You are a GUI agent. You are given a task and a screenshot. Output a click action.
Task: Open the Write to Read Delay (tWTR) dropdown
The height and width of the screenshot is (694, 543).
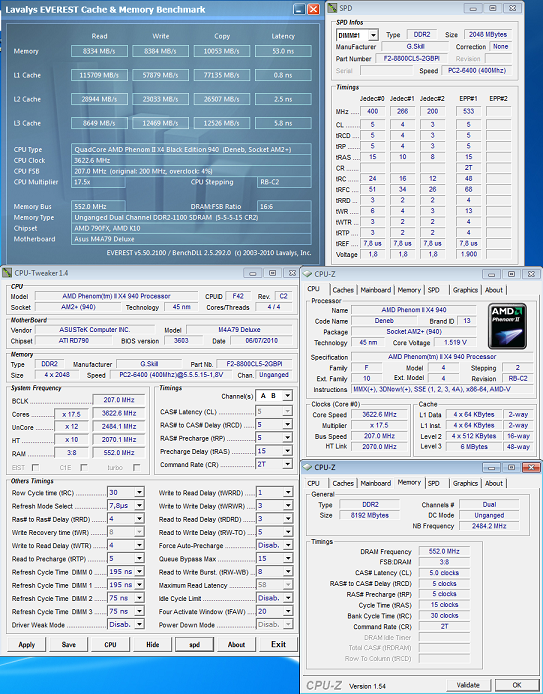[139, 545]
